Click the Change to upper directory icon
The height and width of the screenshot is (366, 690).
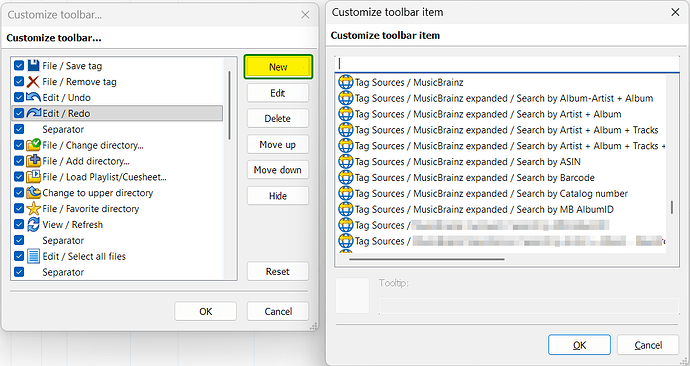33,192
